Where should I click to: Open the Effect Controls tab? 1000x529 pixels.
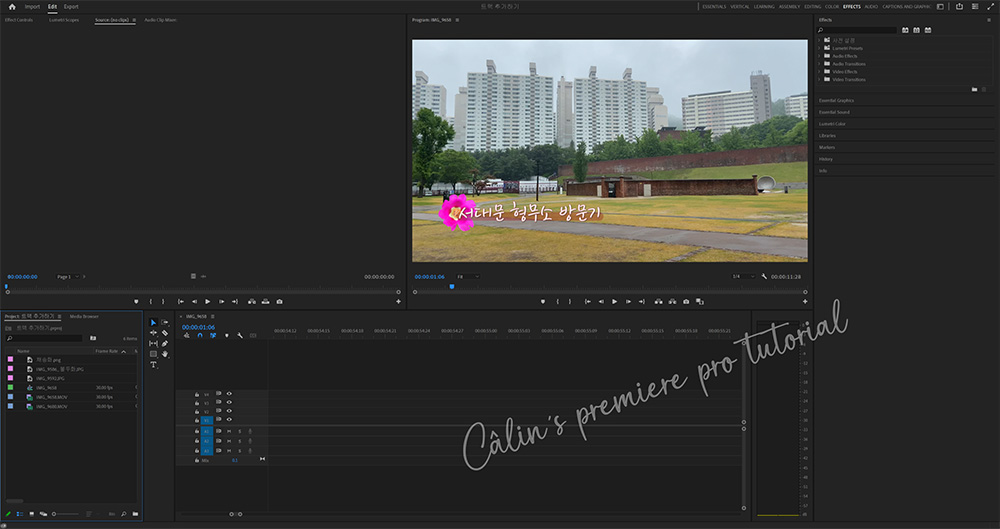pos(18,20)
